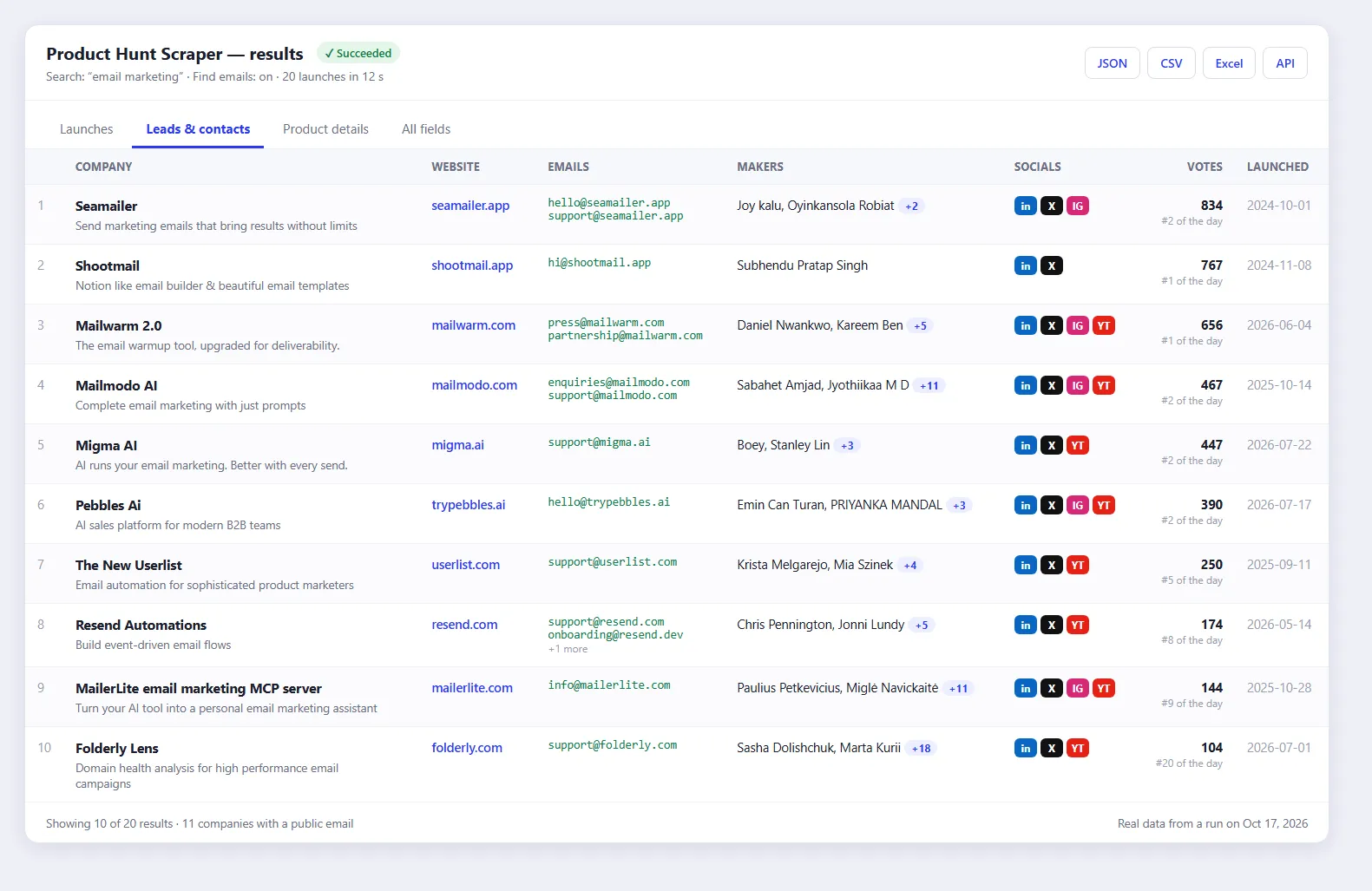
Task: Open the mailmodo.com website link
Action: pos(474,385)
